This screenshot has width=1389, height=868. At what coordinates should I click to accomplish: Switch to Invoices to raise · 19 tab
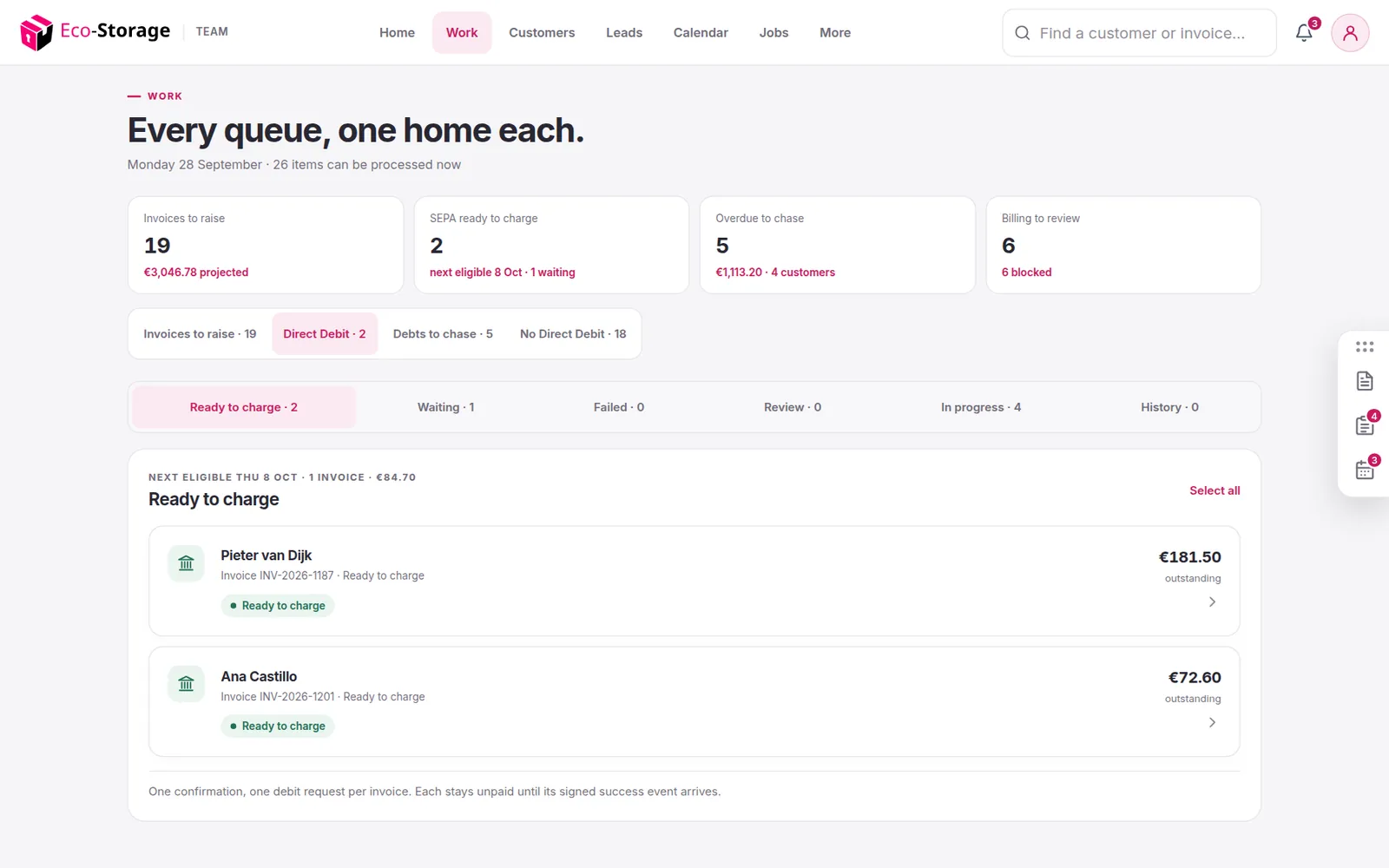pyautogui.click(x=200, y=334)
